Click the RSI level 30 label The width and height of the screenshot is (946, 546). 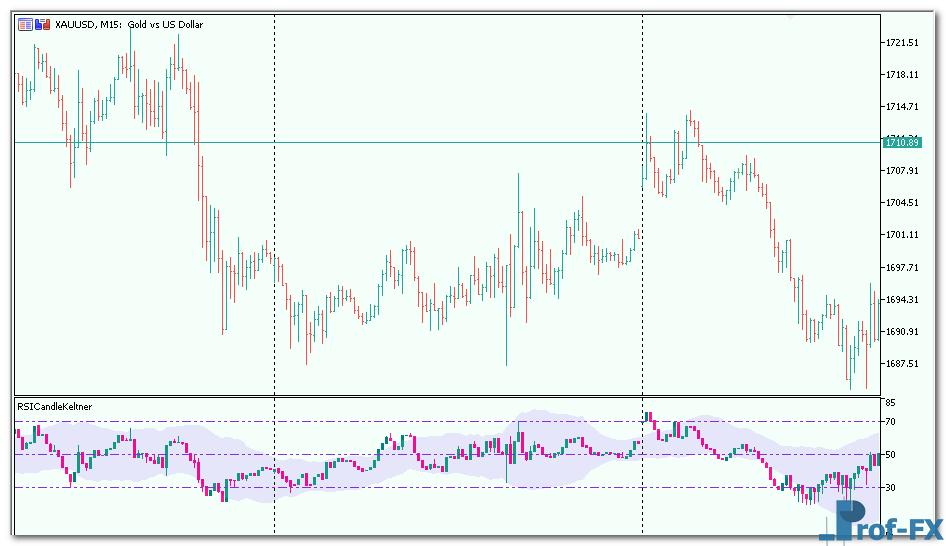889,488
